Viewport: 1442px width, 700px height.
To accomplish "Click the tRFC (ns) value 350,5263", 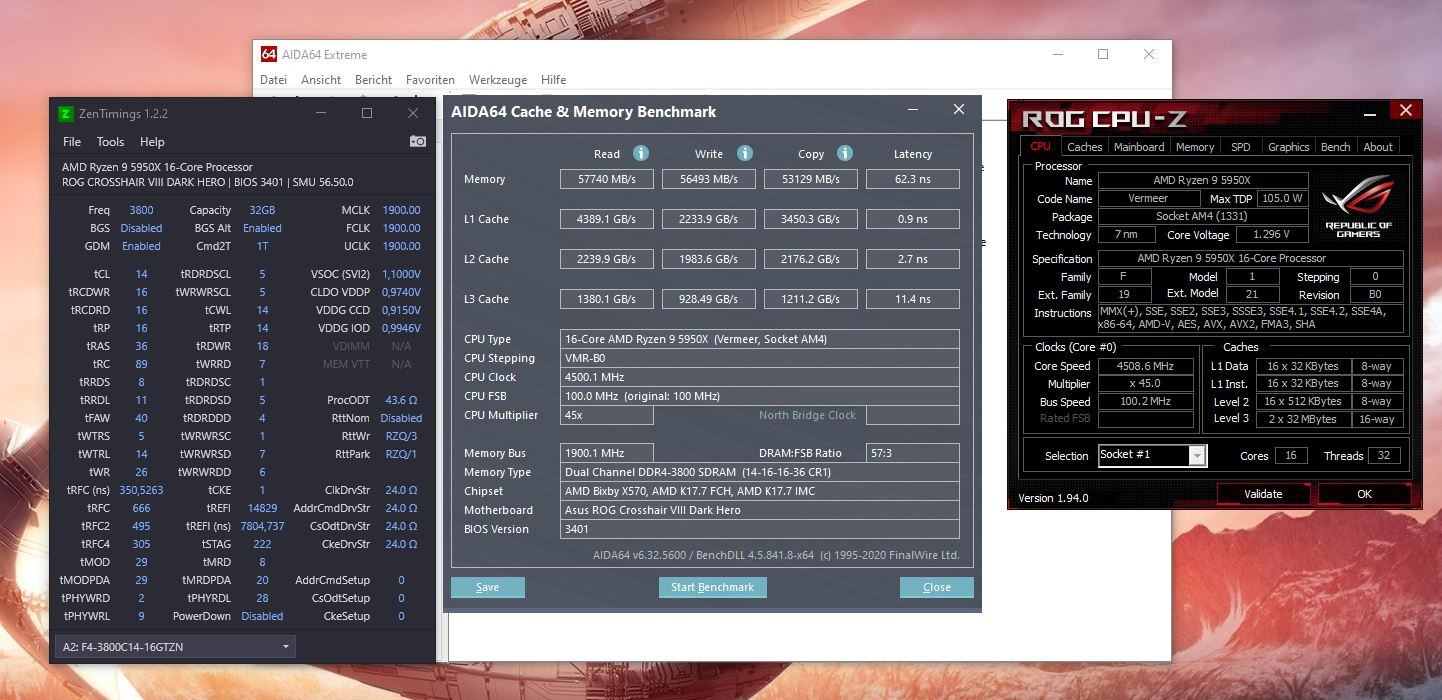I will pyautogui.click(x=141, y=490).
